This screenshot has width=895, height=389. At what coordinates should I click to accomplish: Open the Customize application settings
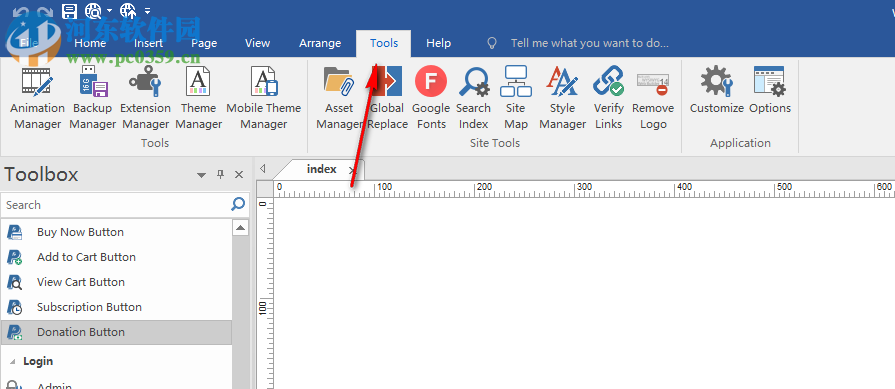(717, 91)
